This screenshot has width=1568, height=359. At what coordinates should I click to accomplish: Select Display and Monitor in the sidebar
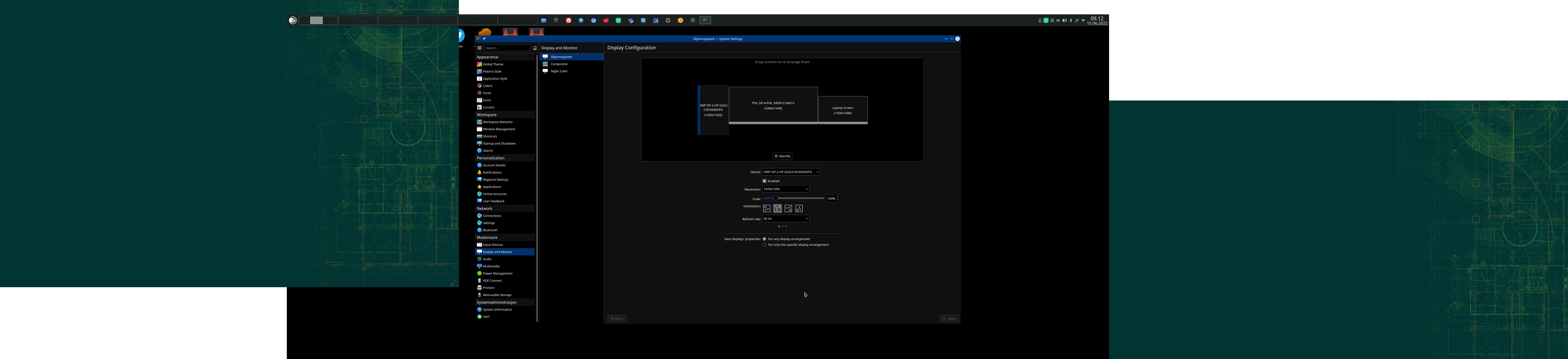pos(505,252)
